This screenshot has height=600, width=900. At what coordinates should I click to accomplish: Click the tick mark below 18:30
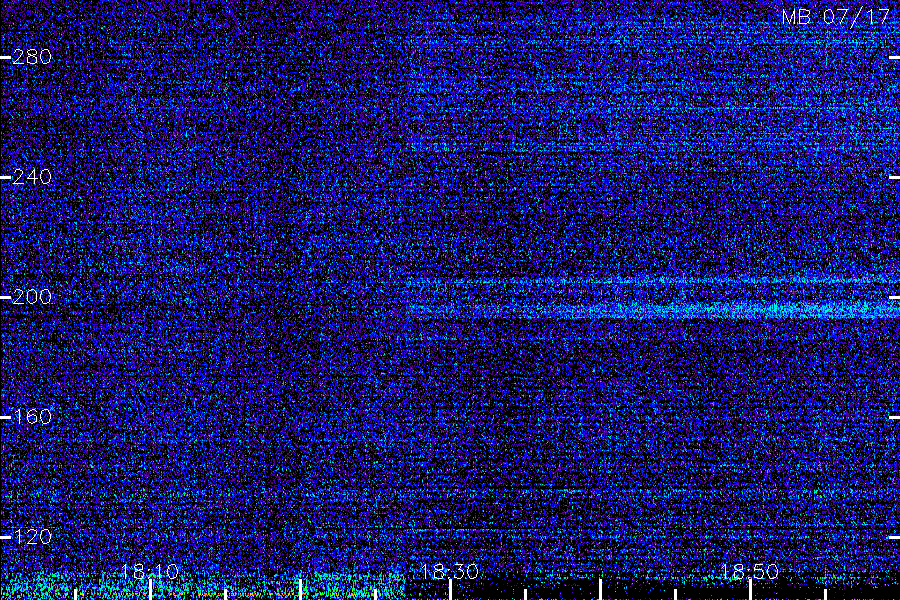pyautogui.click(x=450, y=590)
